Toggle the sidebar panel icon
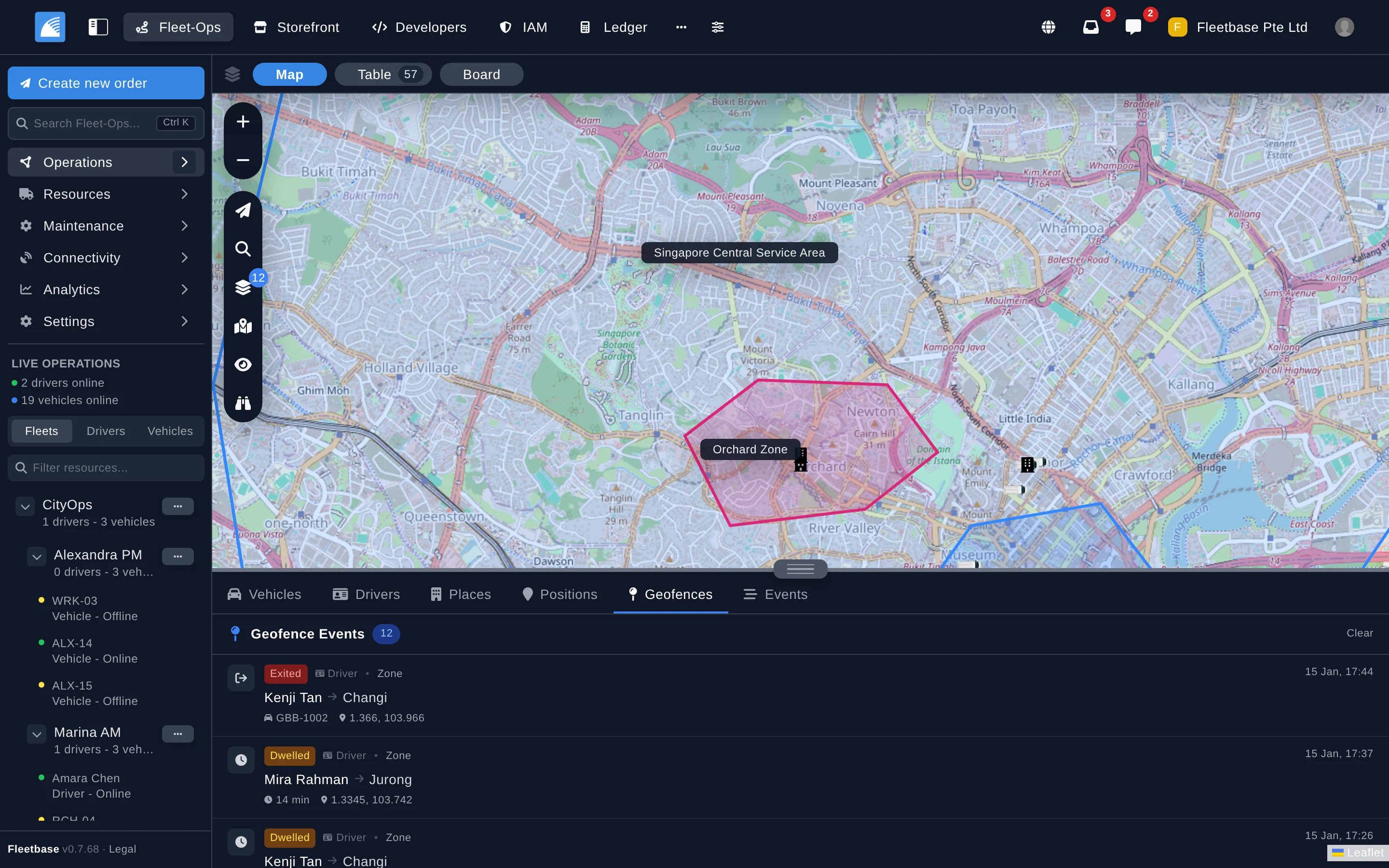Screen dimensions: 1389x868 point(98,27)
